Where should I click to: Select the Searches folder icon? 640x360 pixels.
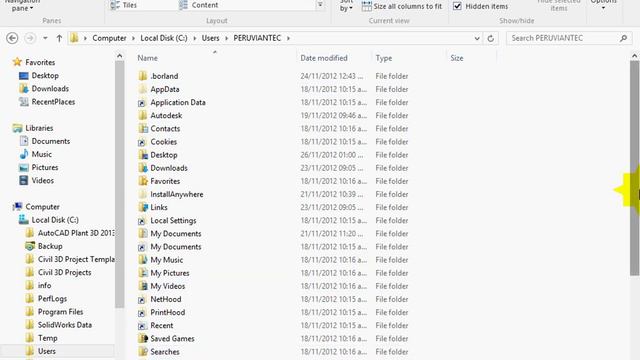[142, 351]
